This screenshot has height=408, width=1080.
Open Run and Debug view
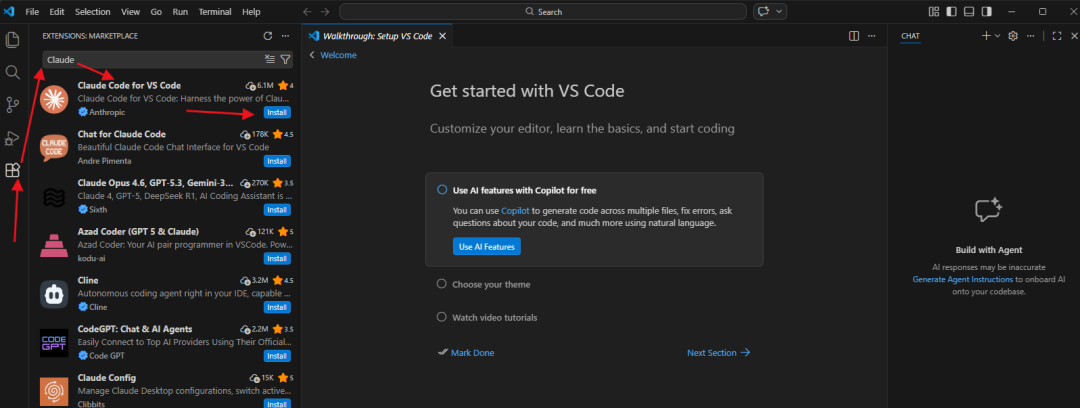tap(13, 138)
